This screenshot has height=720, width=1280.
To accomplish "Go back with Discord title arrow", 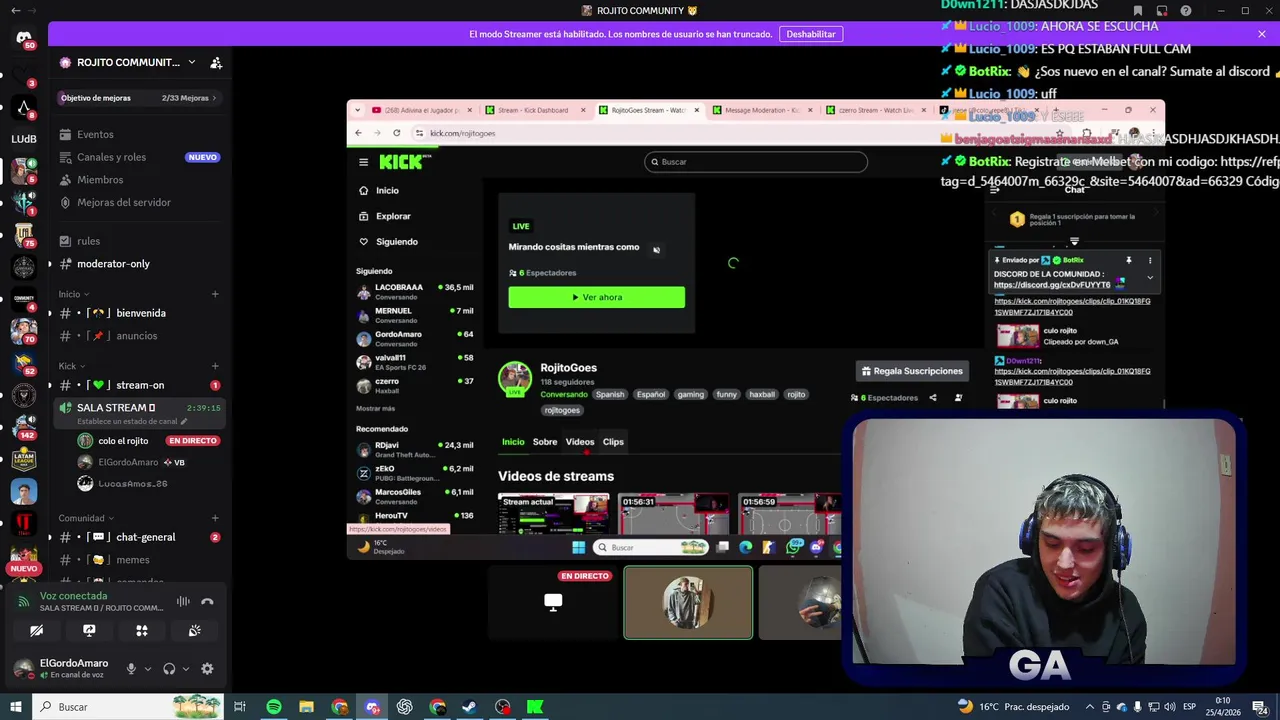I will point(15,11).
